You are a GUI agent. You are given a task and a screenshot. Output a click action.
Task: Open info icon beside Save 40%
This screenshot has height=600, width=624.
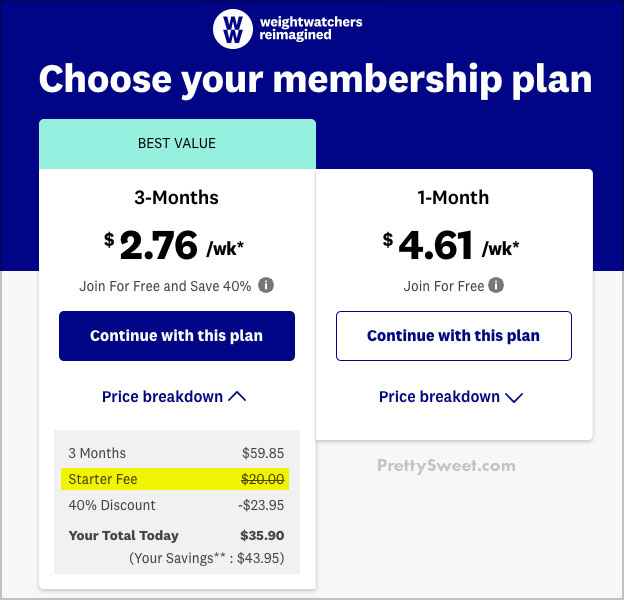click(x=266, y=285)
